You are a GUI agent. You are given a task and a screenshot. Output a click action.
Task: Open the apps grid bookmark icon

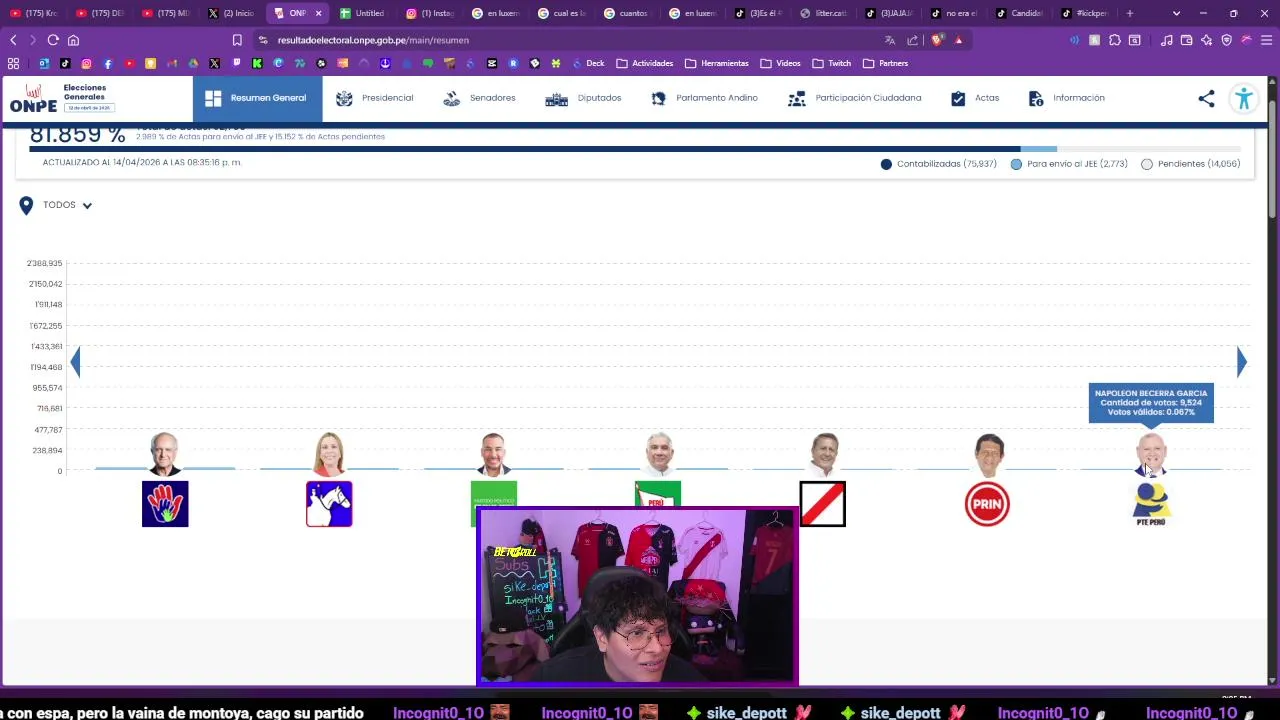13,63
